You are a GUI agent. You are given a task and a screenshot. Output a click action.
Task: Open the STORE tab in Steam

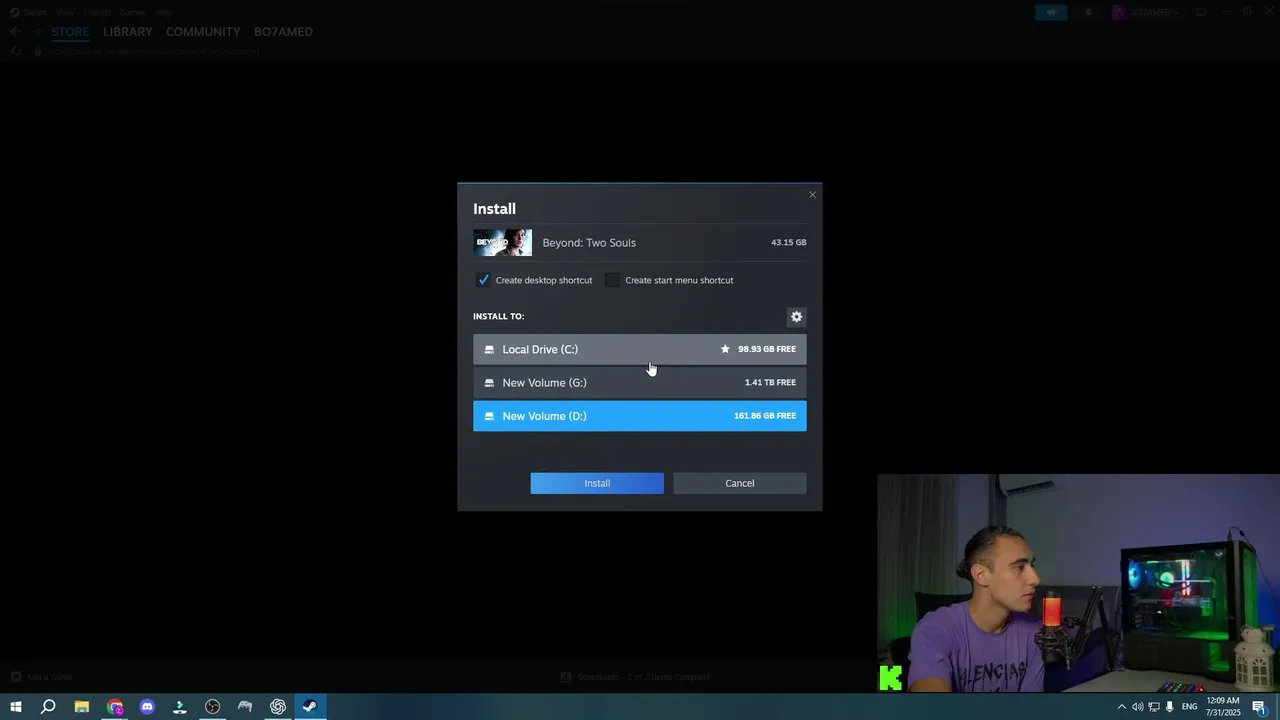coord(70,32)
